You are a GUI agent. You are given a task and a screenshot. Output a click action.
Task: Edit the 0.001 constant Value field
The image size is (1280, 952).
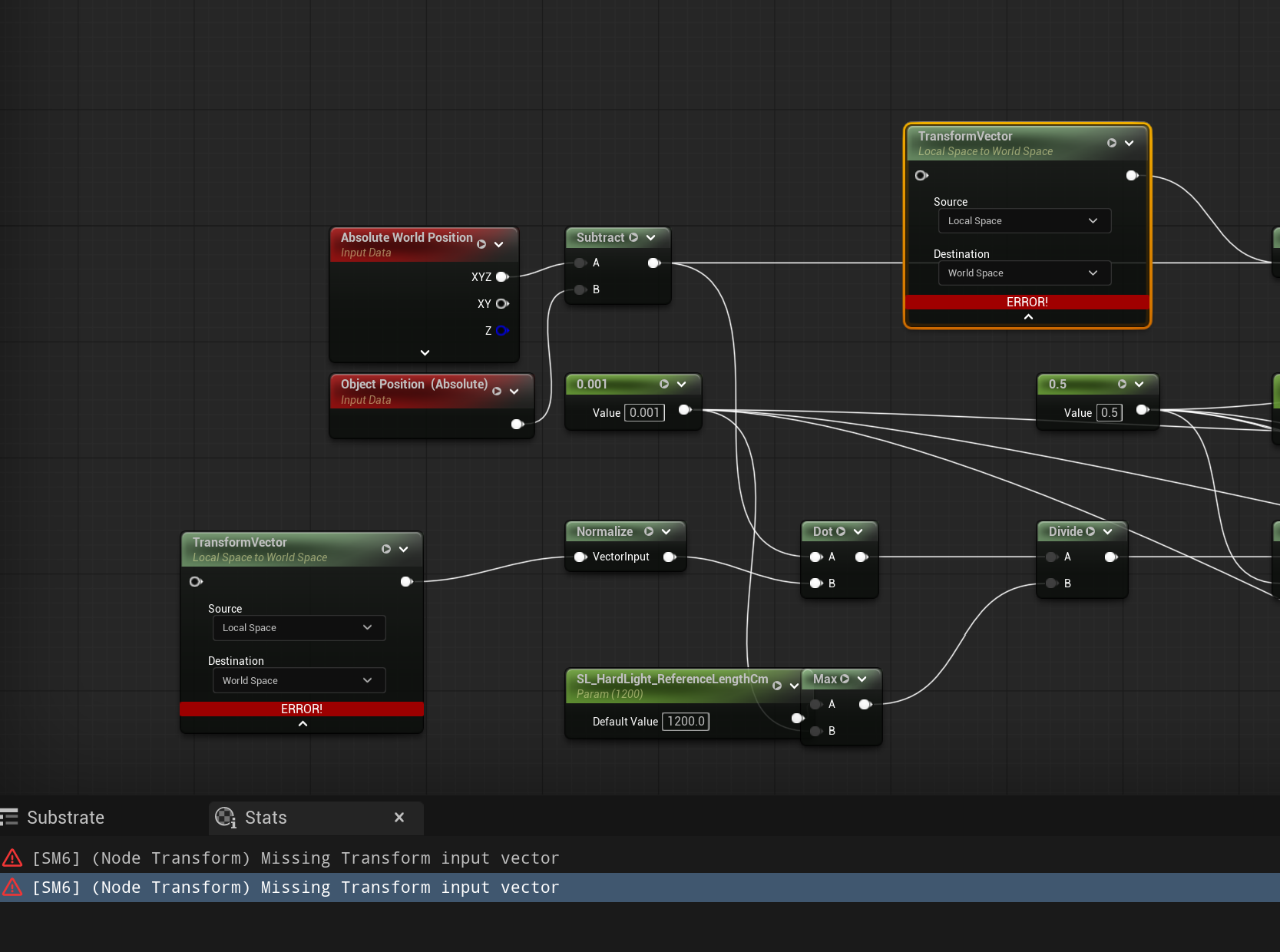tap(644, 413)
